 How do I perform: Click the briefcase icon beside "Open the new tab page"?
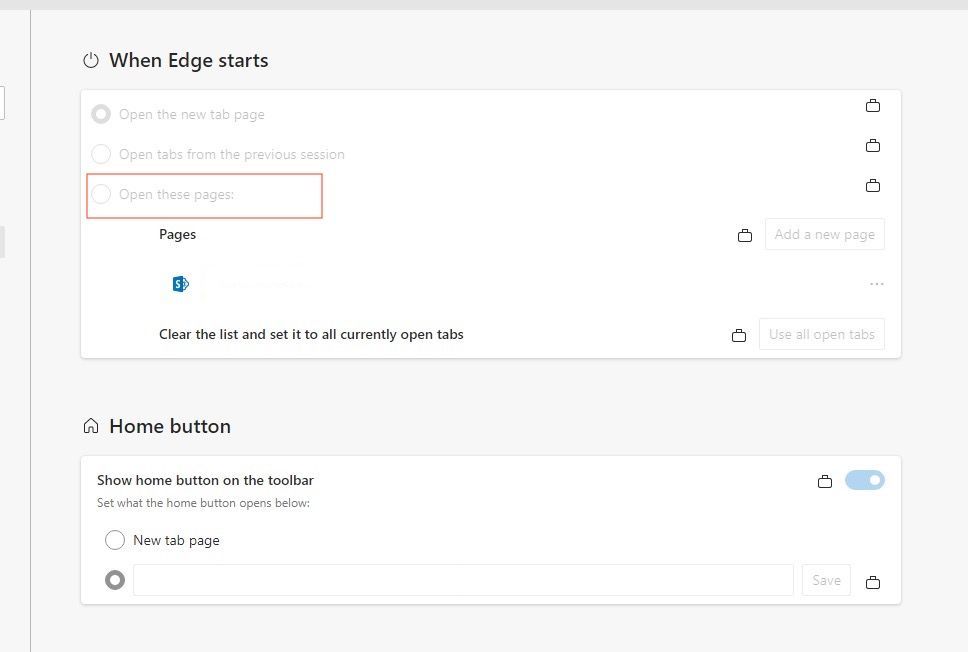click(873, 106)
